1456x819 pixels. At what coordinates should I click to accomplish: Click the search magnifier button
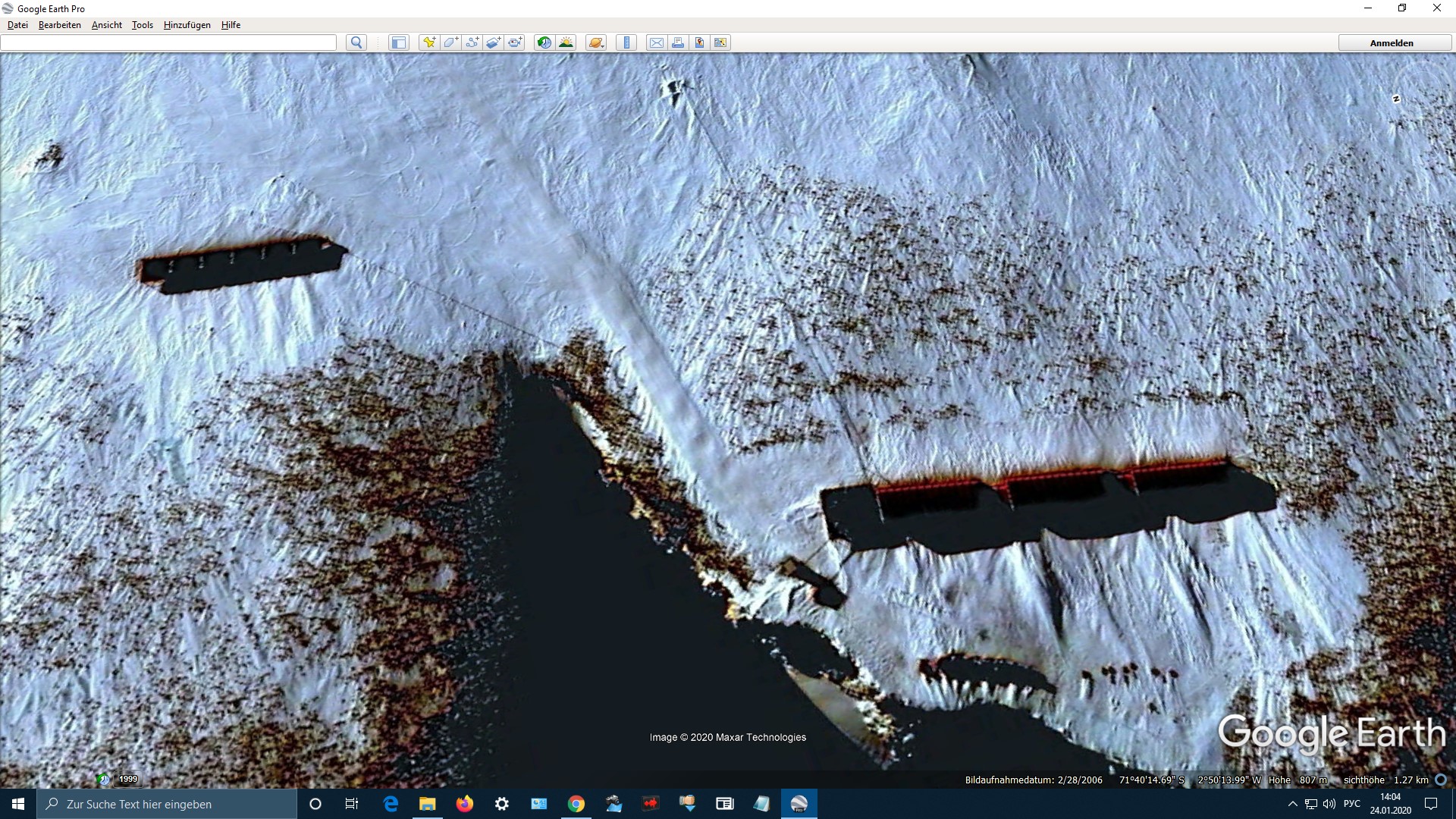(356, 42)
